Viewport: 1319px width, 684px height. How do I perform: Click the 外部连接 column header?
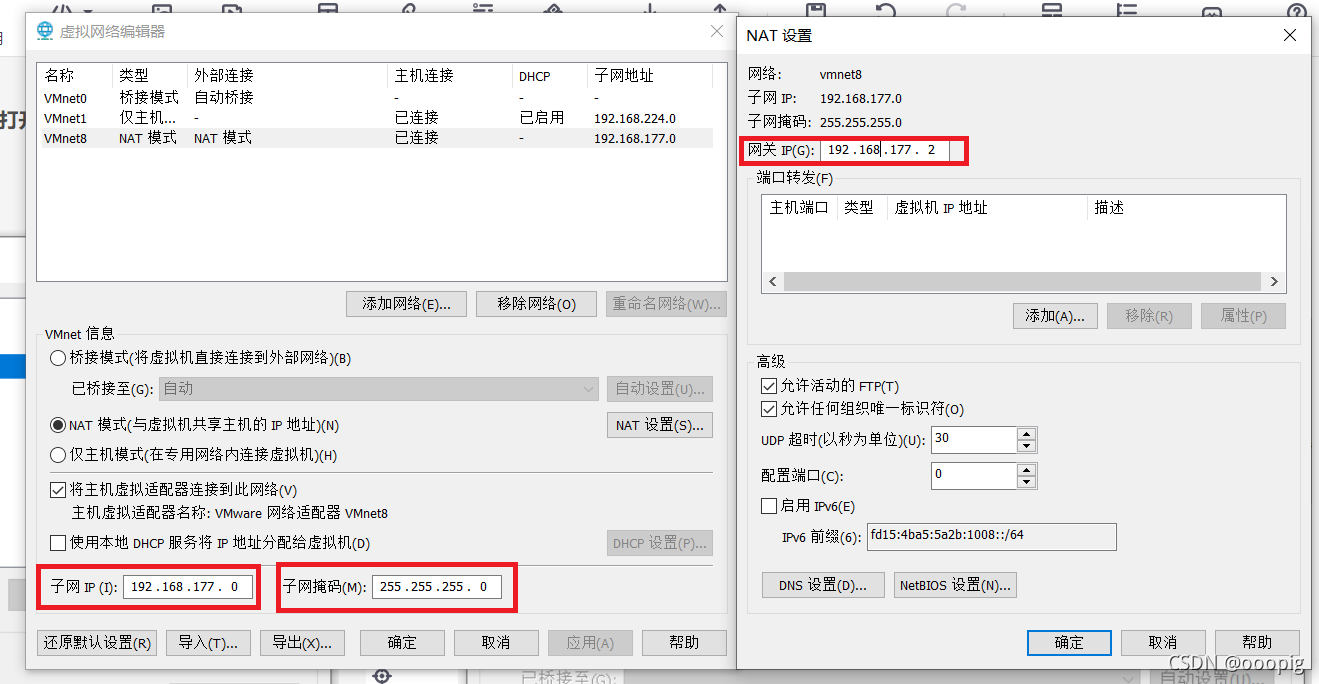(x=287, y=75)
